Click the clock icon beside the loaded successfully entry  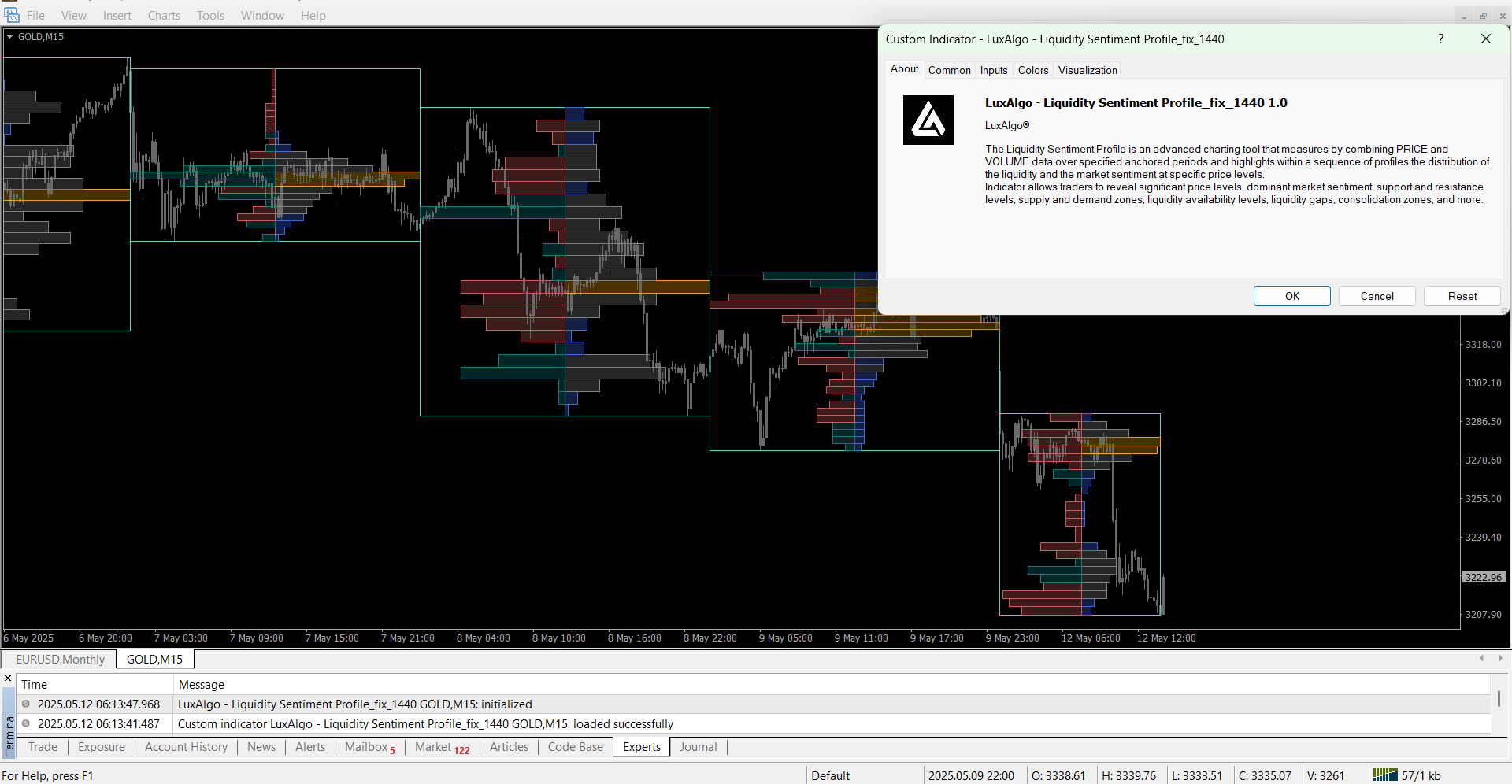[24, 724]
